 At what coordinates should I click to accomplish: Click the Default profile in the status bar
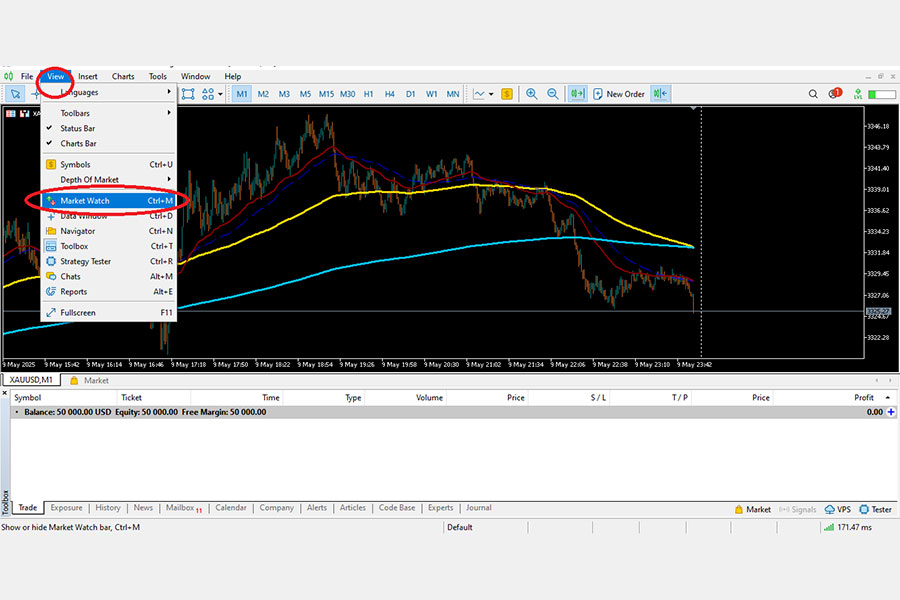pos(460,527)
